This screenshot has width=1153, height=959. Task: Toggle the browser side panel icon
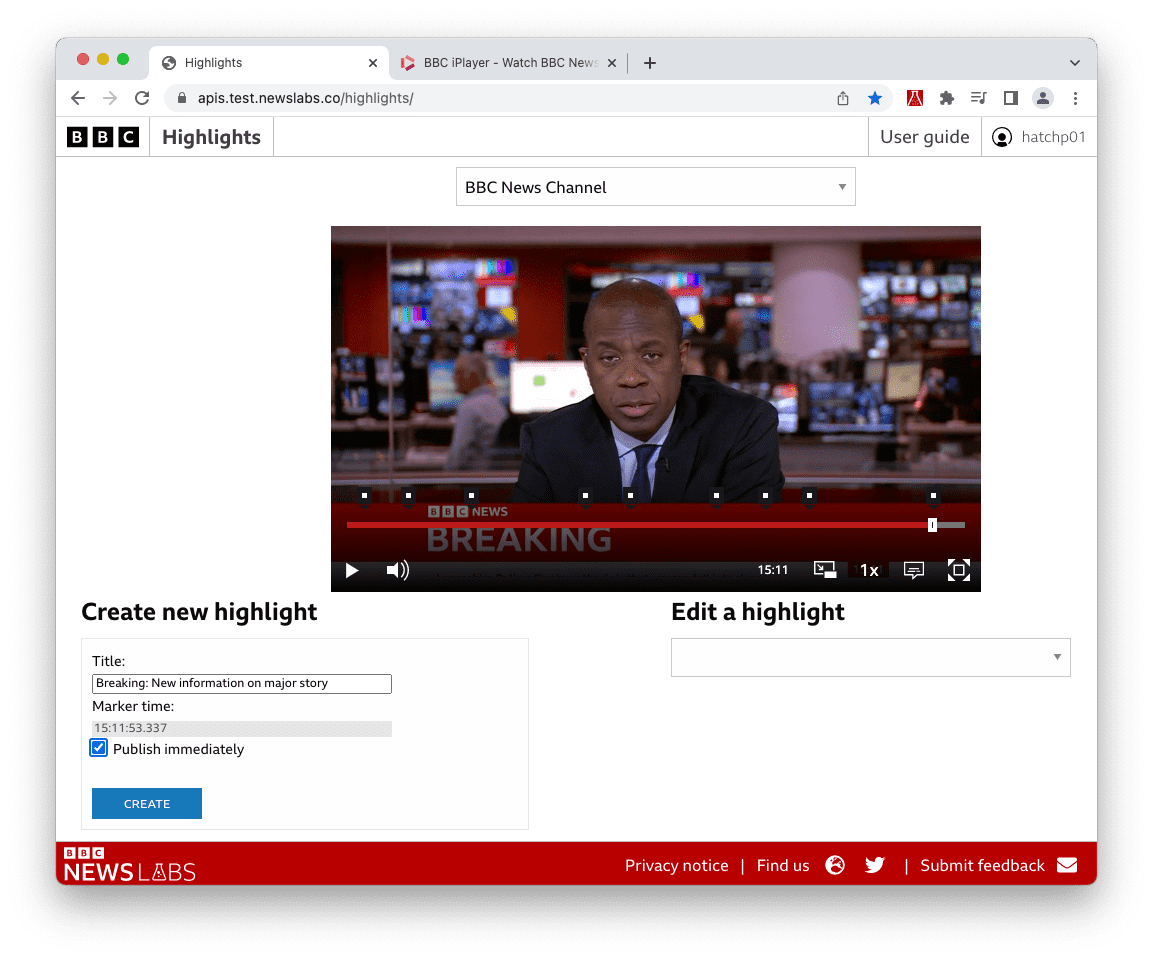tap(1010, 99)
